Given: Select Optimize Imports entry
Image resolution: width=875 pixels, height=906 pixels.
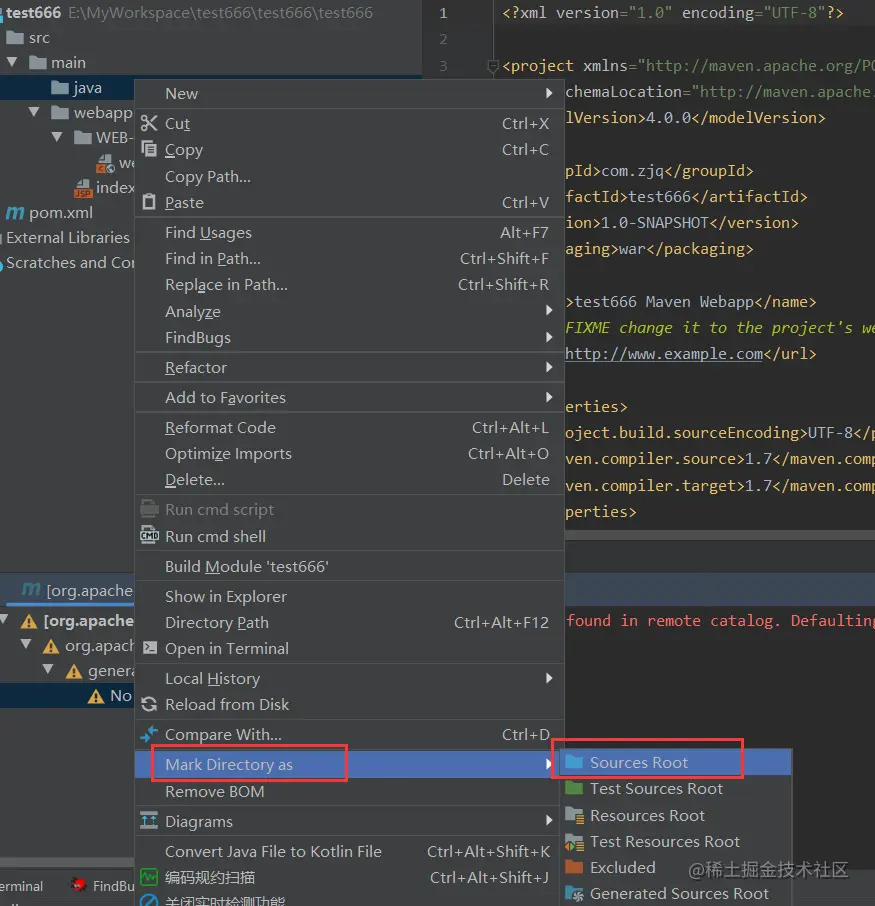Looking at the screenshot, I should [x=349, y=453].
